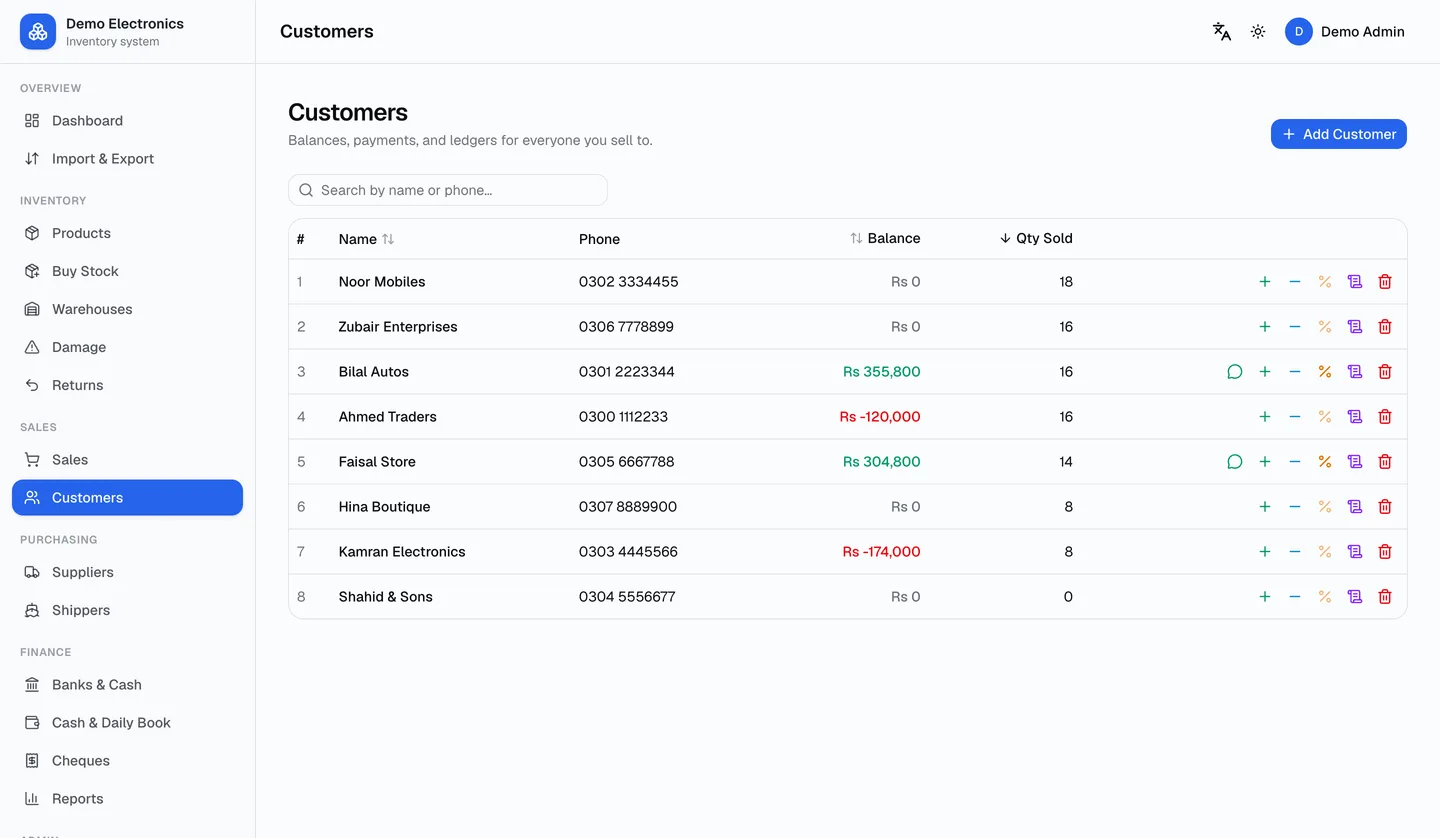The width and height of the screenshot is (1440, 838).
Task: Delete Noor Mobiles with the red trash icon
Action: (x=1385, y=282)
